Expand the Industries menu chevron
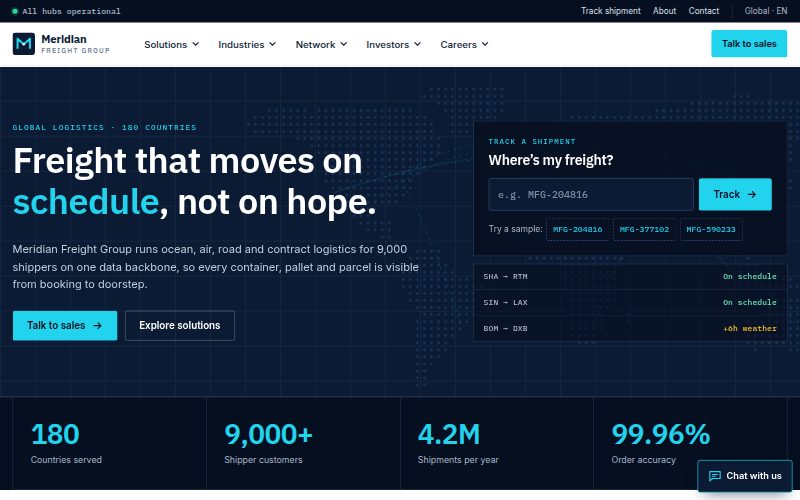The width and height of the screenshot is (800, 500). tap(272, 44)
